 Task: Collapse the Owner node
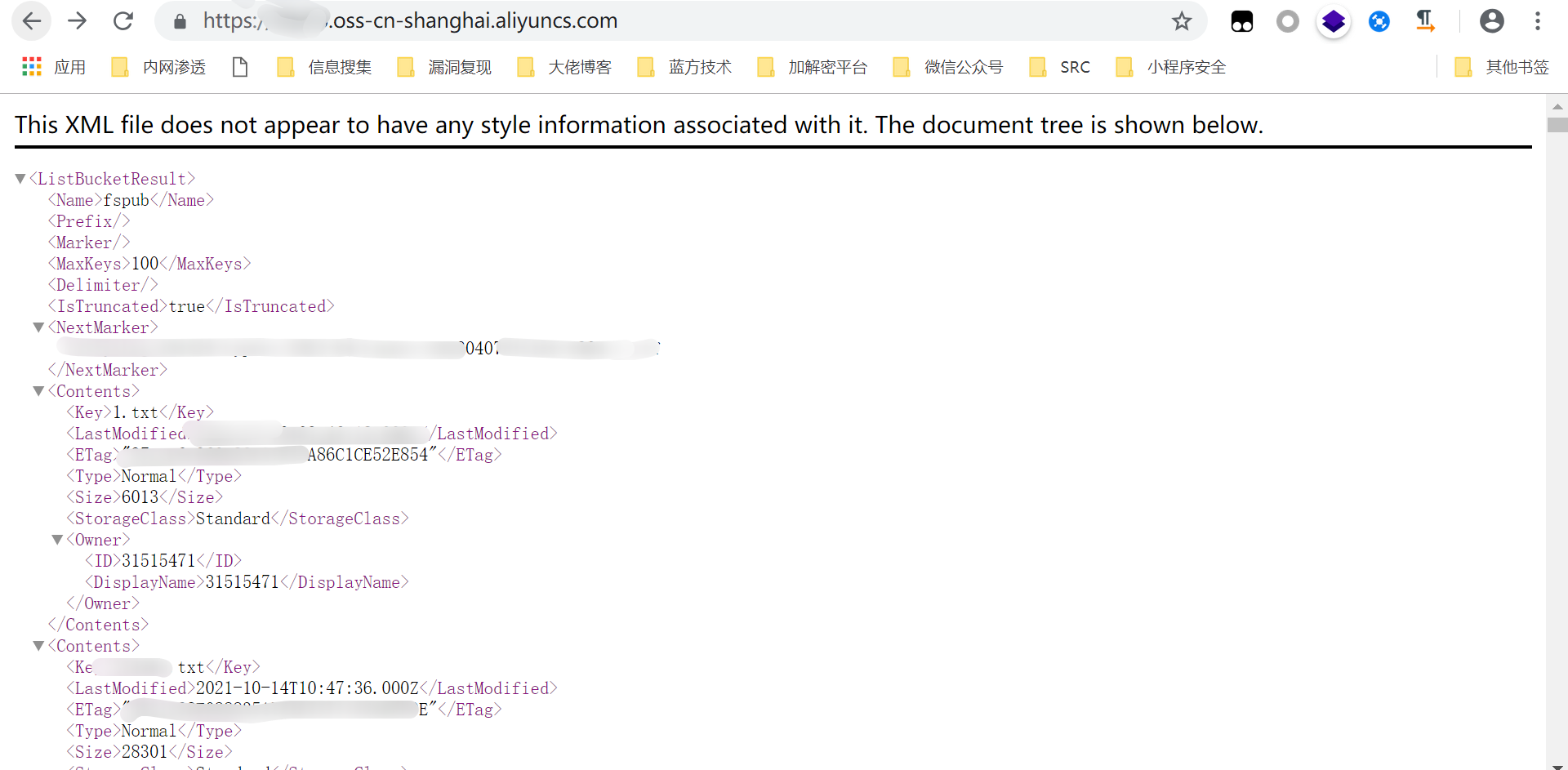[x=57, y=540]
